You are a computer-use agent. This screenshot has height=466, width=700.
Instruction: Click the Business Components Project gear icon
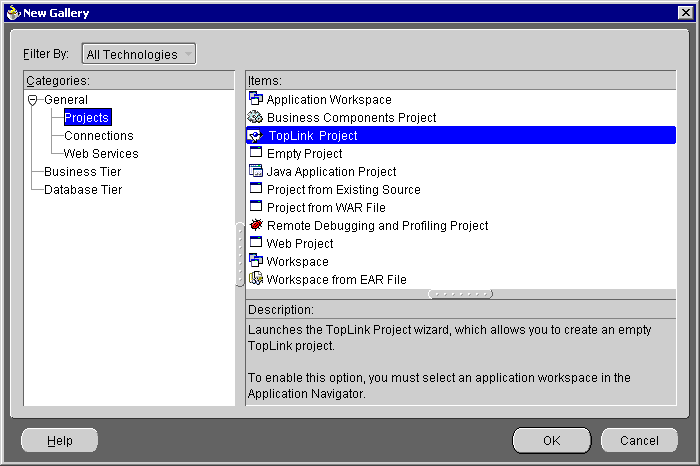(255, 117)
